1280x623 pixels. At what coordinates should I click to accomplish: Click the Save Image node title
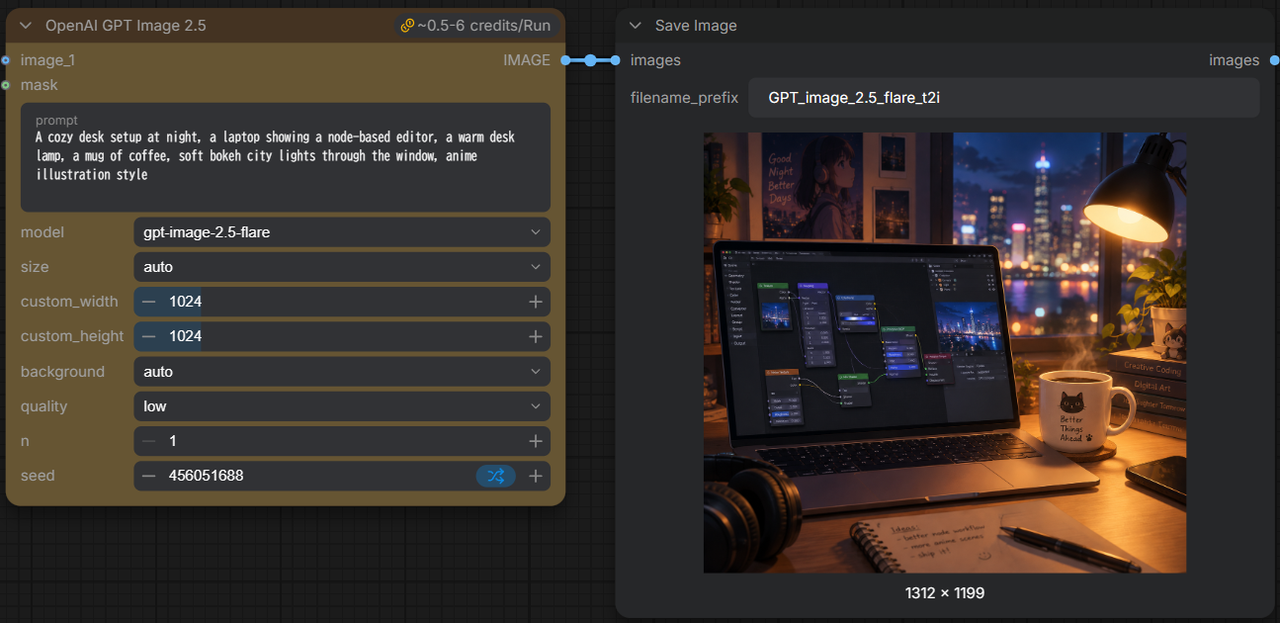click(696, 26)
